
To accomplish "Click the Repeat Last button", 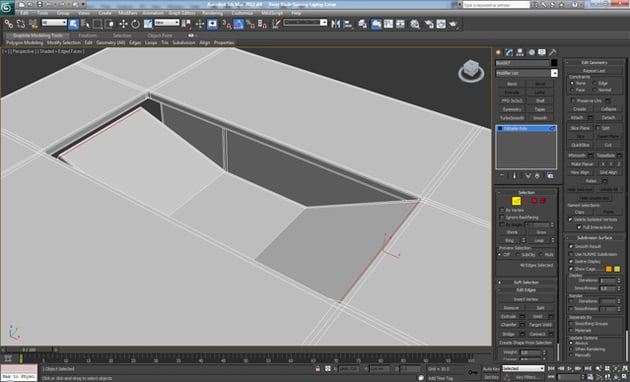I will point(594,71).
